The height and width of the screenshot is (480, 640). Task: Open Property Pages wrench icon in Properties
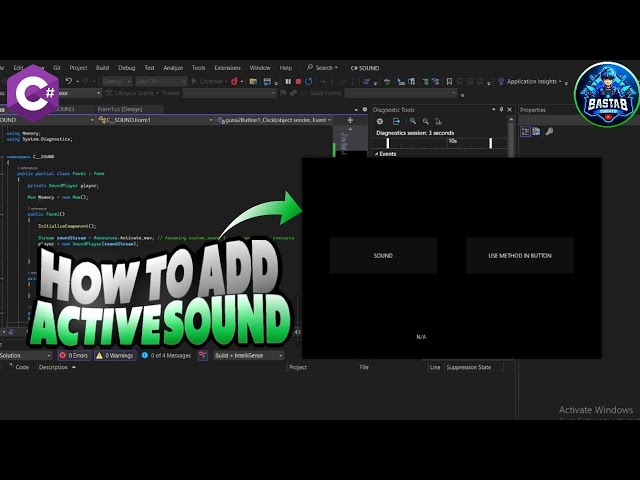(x=549, y=131)
